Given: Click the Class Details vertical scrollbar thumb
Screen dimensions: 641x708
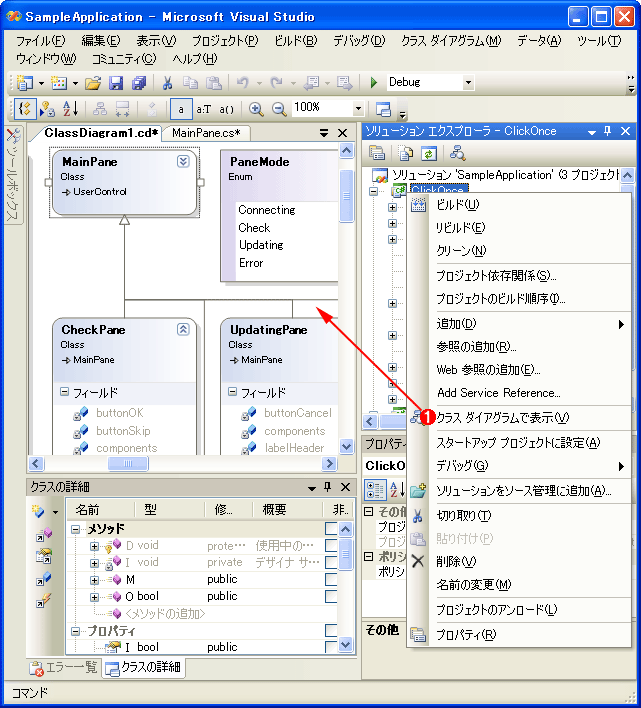Looking at the screenshot, I should [345, 554].
